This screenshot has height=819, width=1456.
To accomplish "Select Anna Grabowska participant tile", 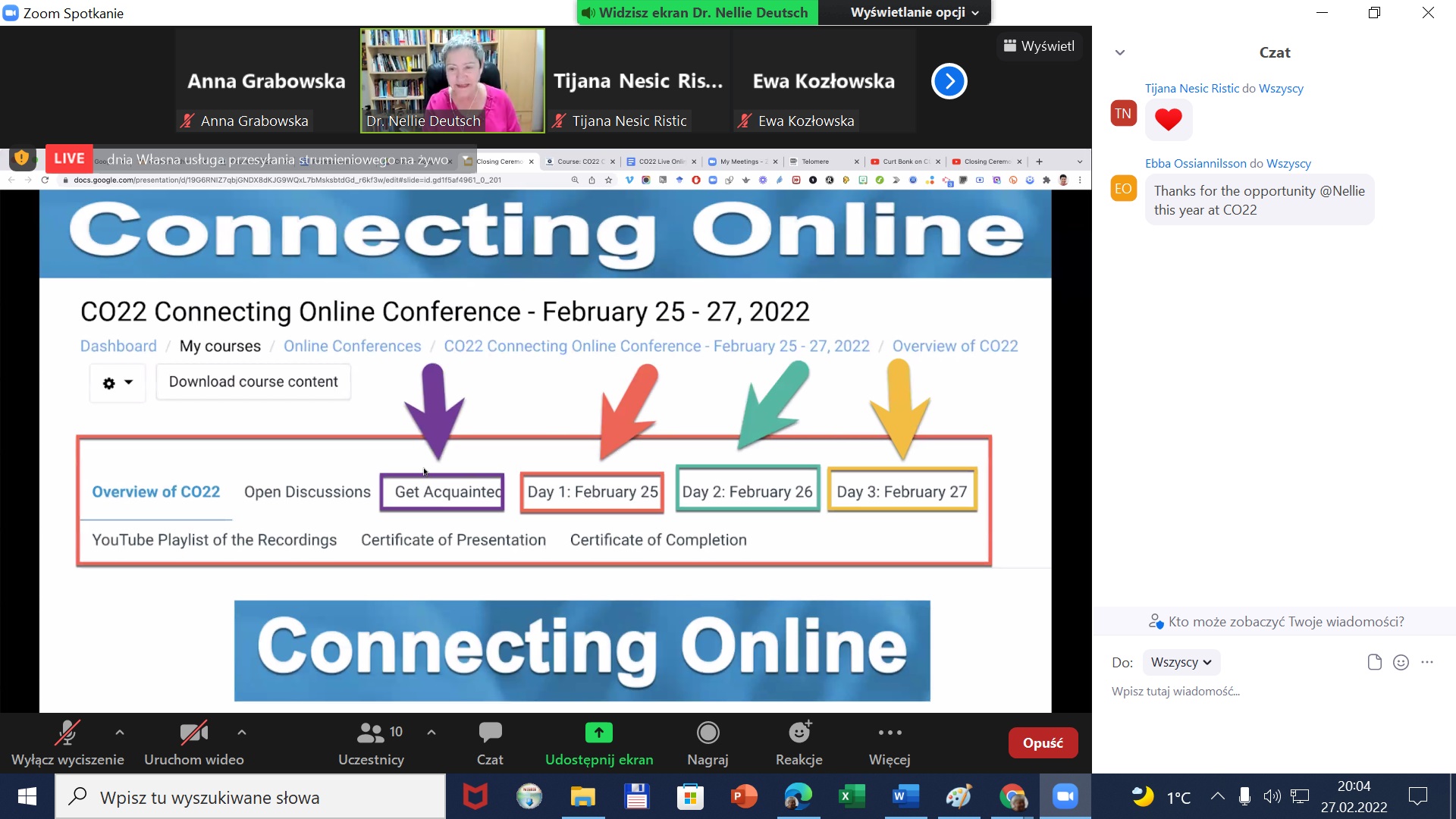I will click(x=266, y=81).
